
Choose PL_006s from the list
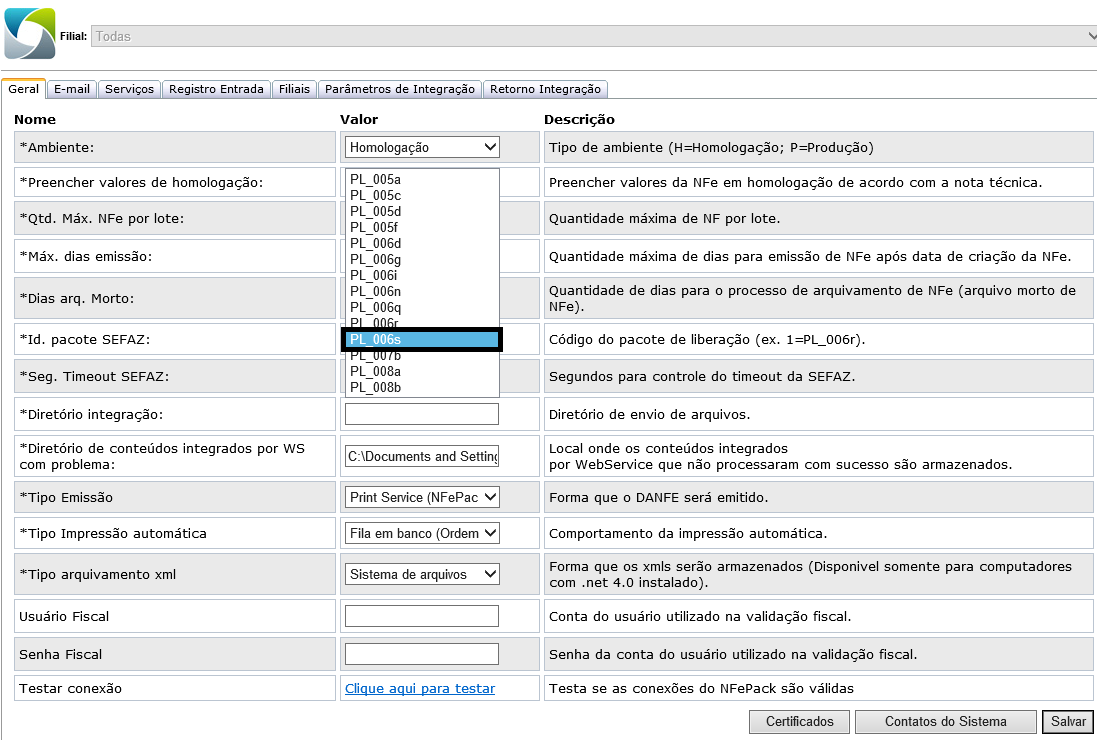point(421,340)
